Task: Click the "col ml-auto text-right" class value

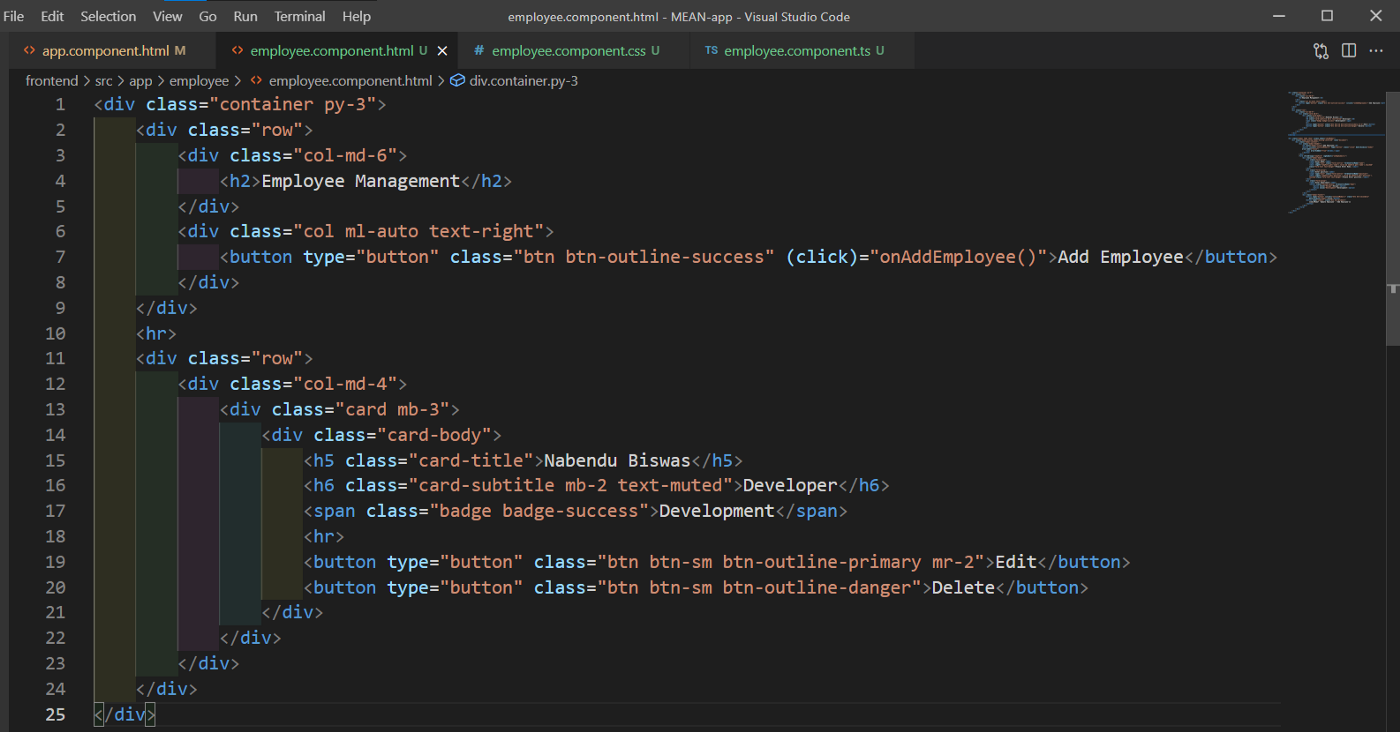Action: (x=418, y=232)
